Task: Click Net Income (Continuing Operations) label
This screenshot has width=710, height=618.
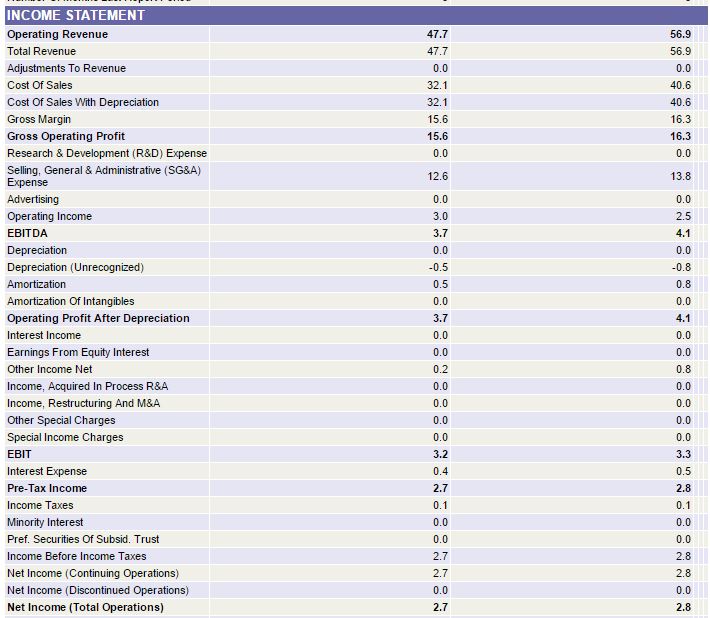Action: point(93,573)
